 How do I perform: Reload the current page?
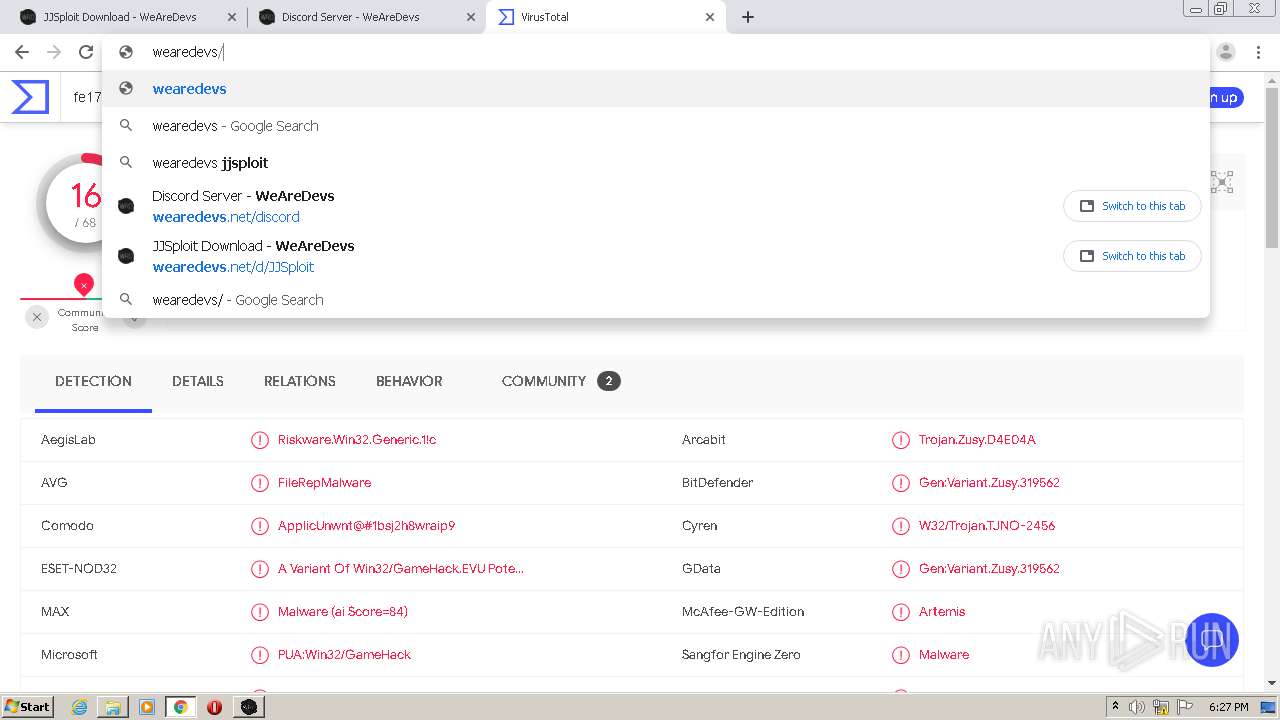(86, 52)
